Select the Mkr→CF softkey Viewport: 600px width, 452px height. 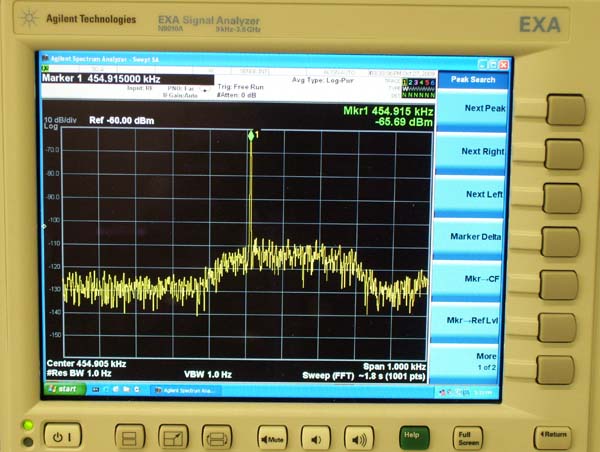pos(467,280)
